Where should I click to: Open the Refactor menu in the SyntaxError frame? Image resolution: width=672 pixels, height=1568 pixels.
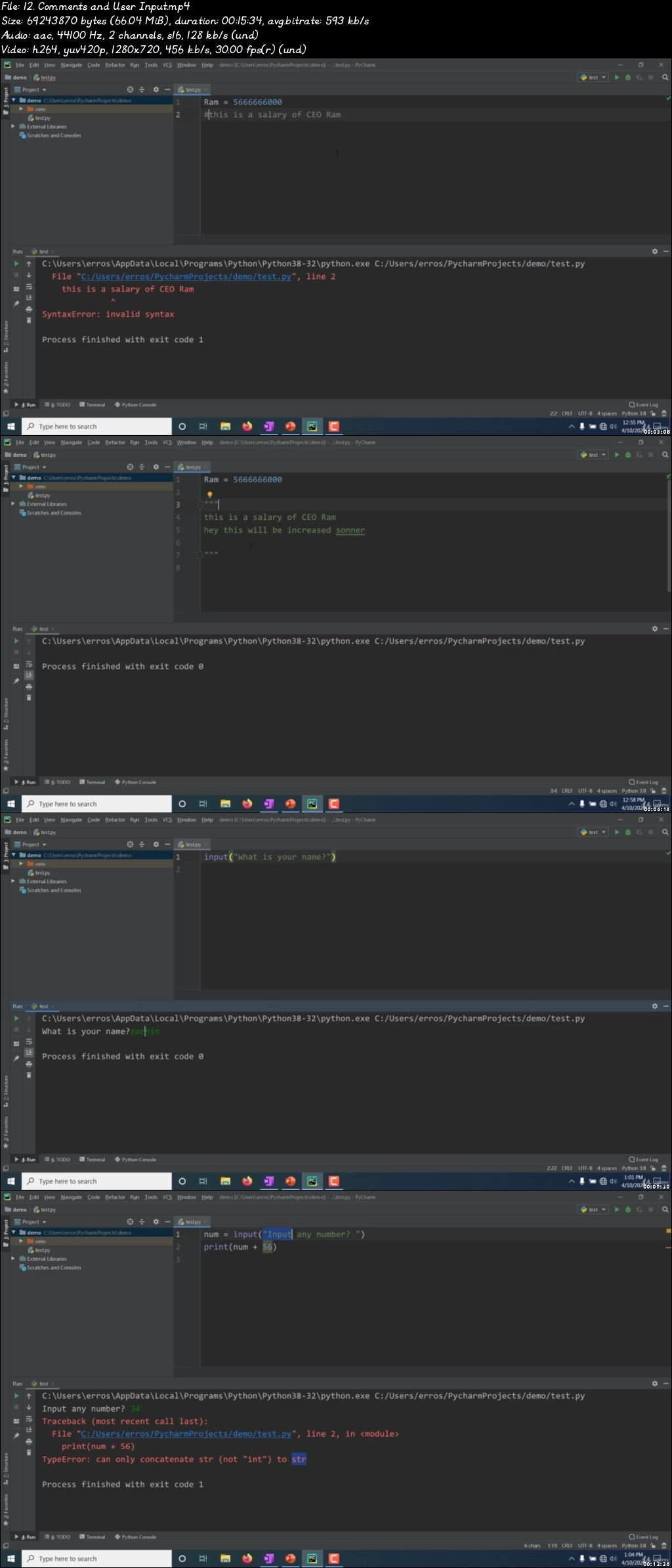(115, 65)
